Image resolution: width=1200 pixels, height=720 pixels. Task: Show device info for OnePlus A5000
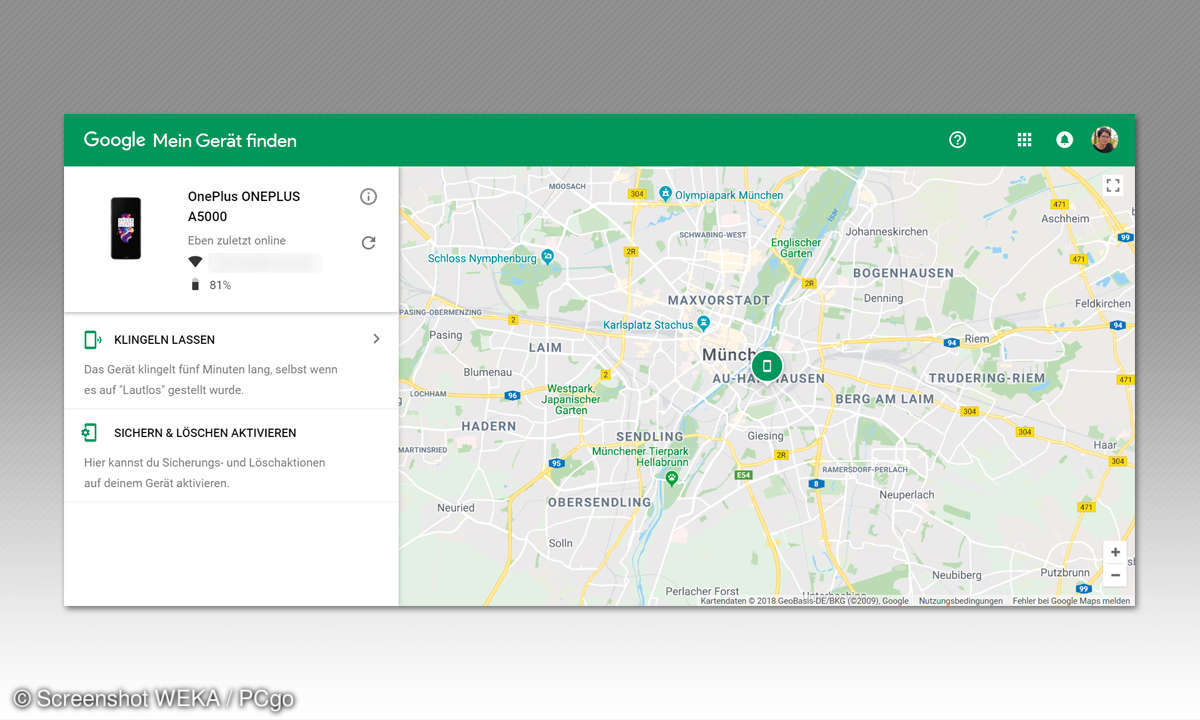[x=368, y=196]
